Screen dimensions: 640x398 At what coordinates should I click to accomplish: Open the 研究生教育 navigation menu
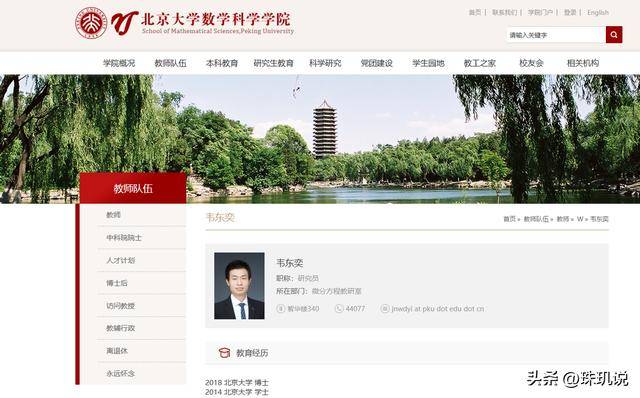273,63
